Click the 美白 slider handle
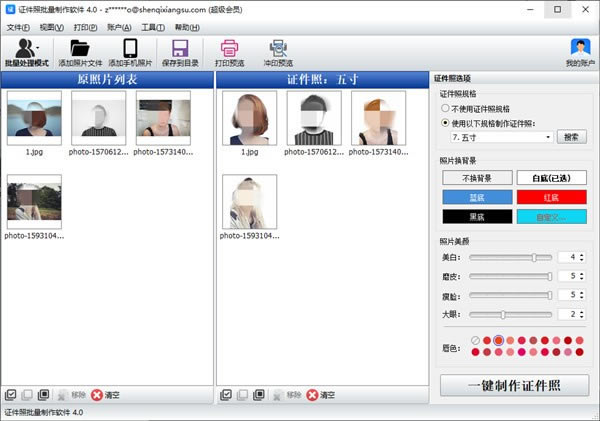 534,258
